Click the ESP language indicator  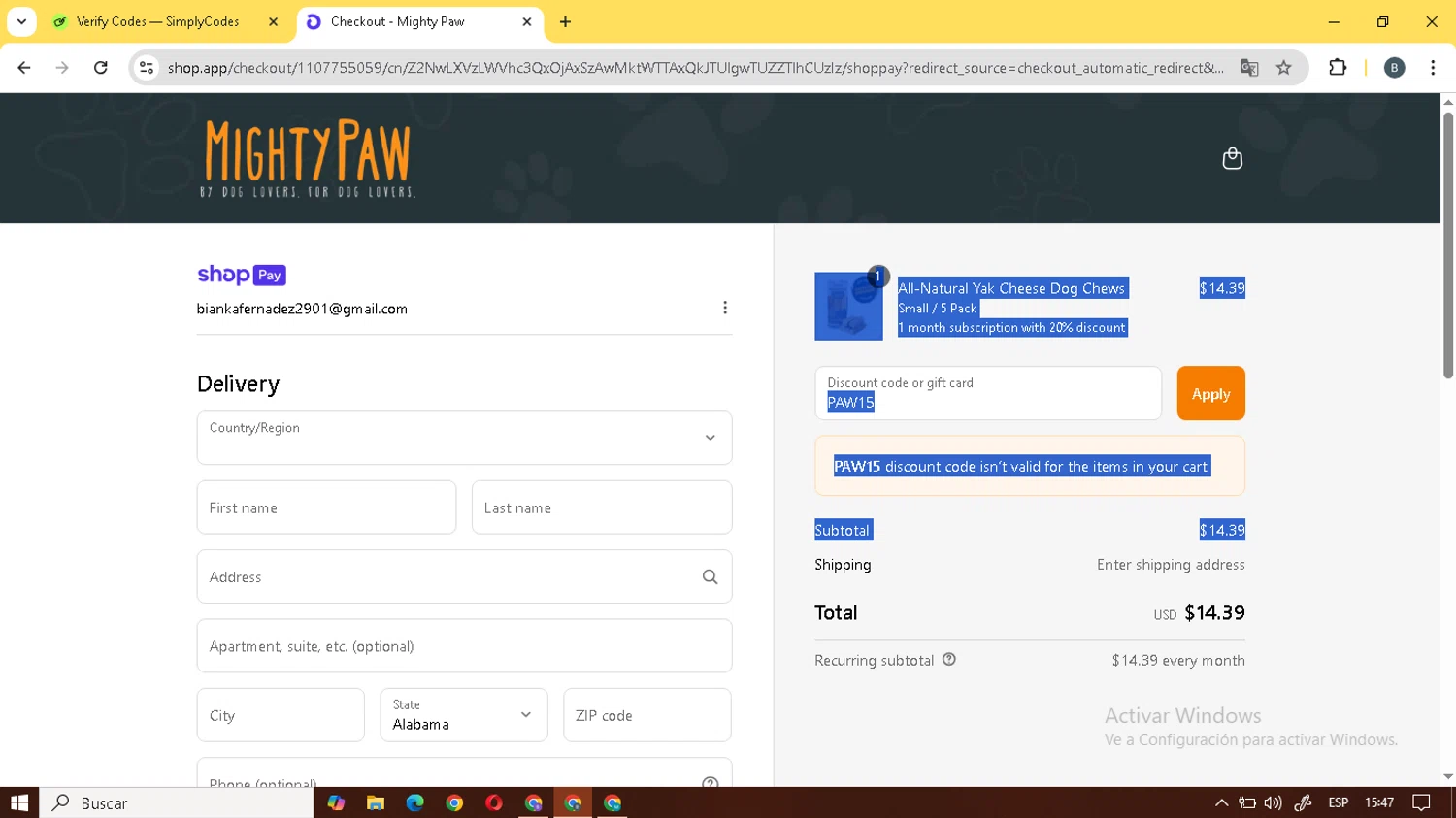coord(1338,802)
